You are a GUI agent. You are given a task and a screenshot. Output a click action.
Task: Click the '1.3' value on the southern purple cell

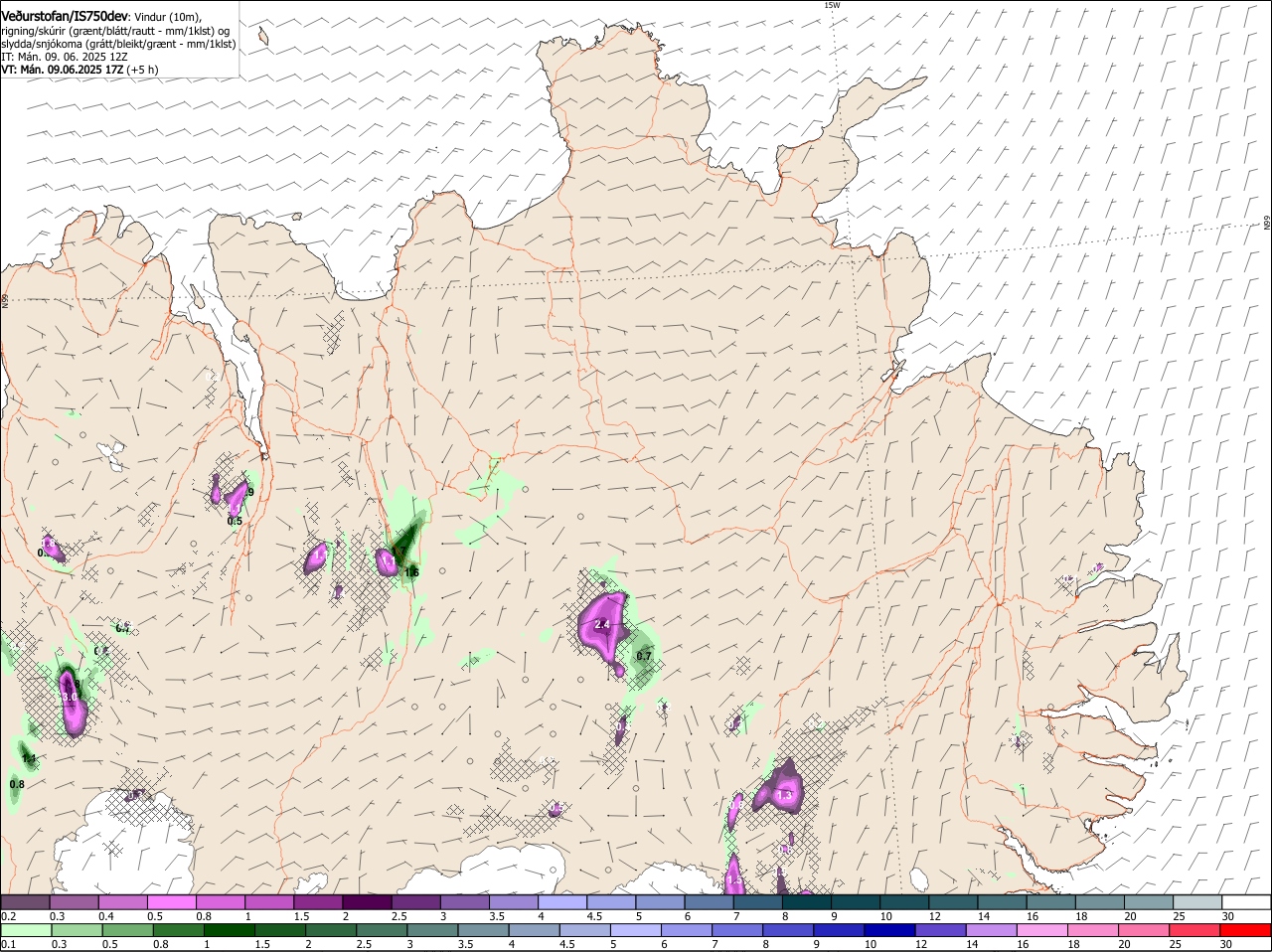point(784,795)
